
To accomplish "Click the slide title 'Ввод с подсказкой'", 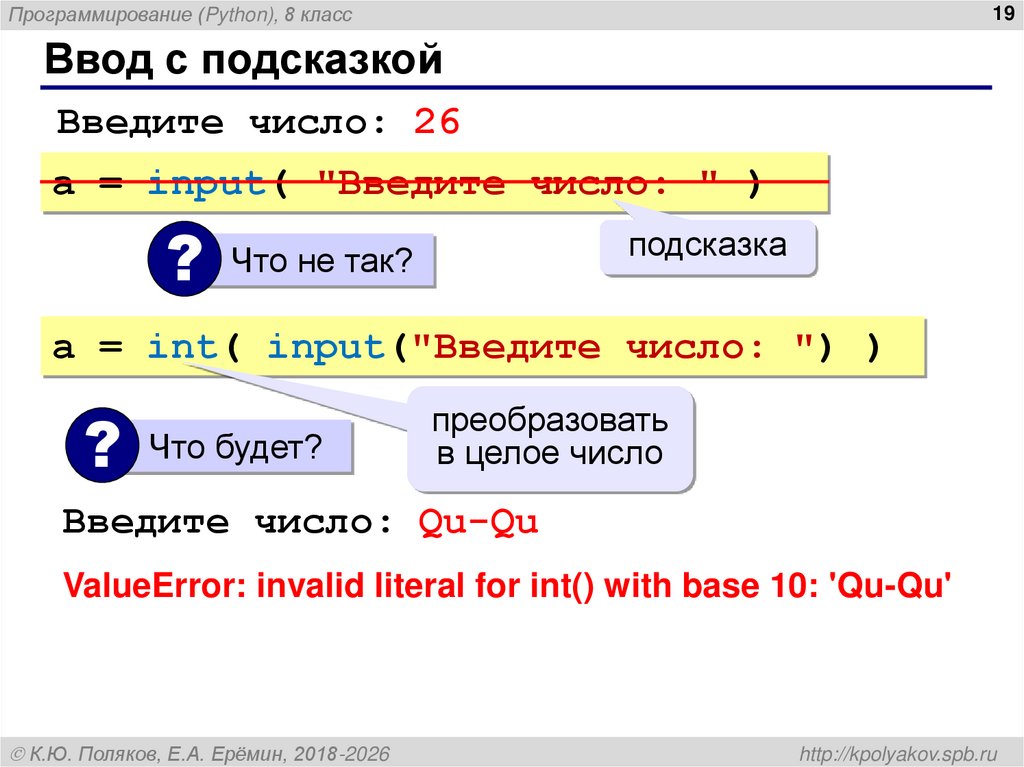I will click(x=244, y=59).
